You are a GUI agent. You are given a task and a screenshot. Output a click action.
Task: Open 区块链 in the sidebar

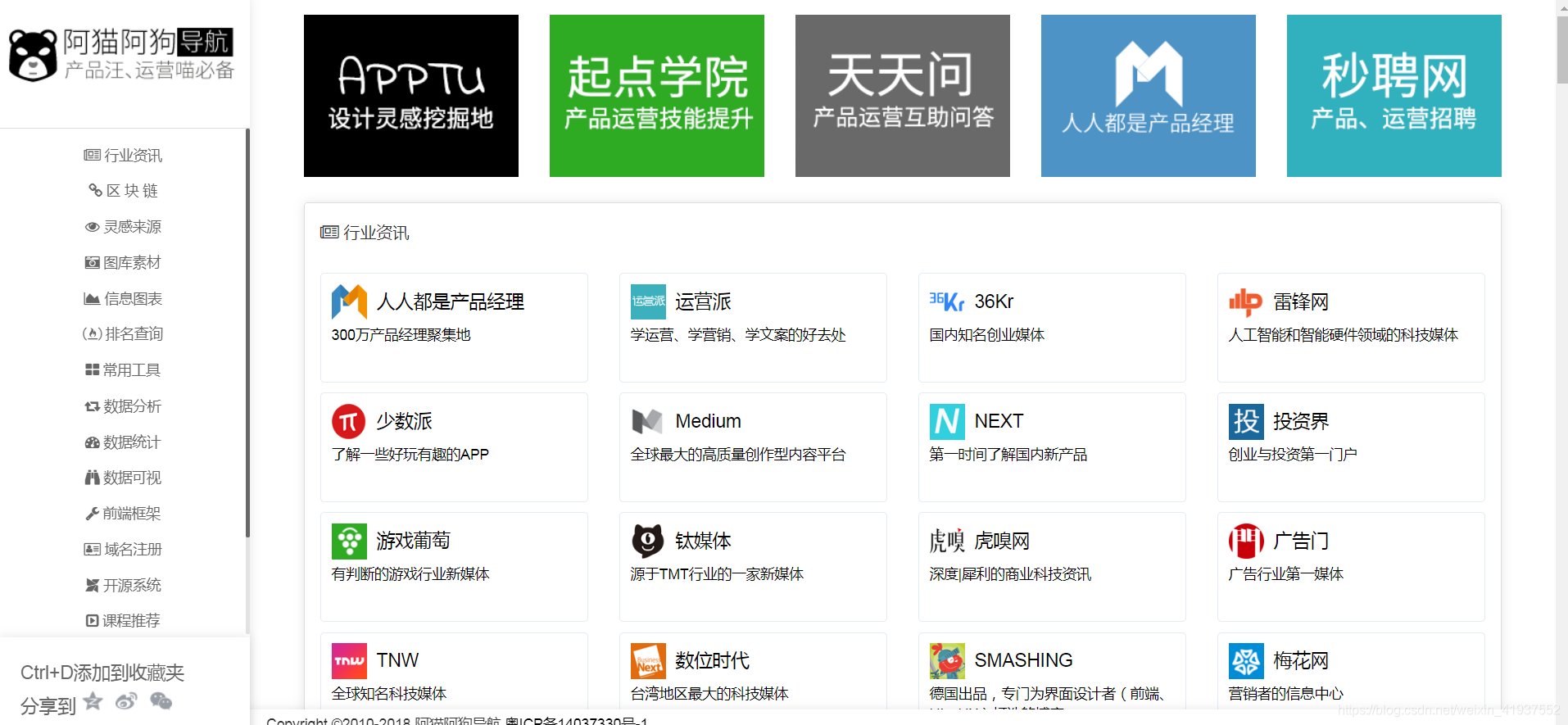tap(123, 191)
